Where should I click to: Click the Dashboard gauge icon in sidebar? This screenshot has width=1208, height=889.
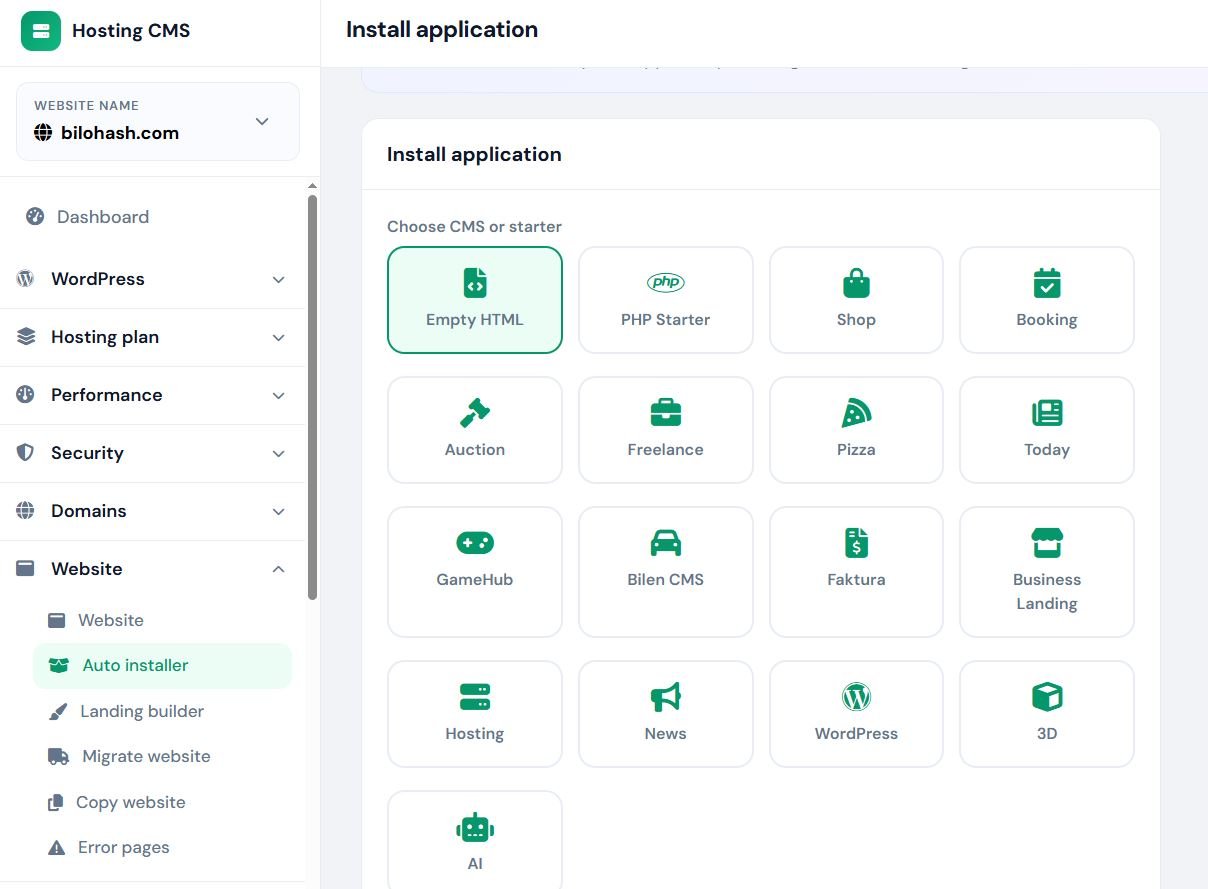[35, 217]
